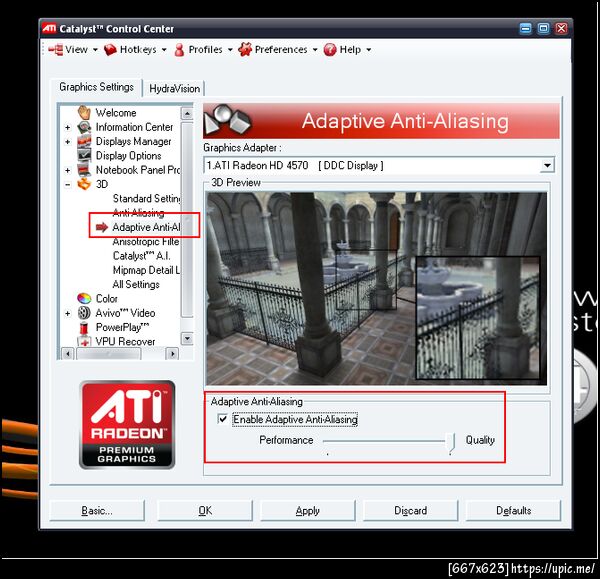Click tree scroll down arrow
Viewport: 600px width, 579px height.
tap(187, 339)
